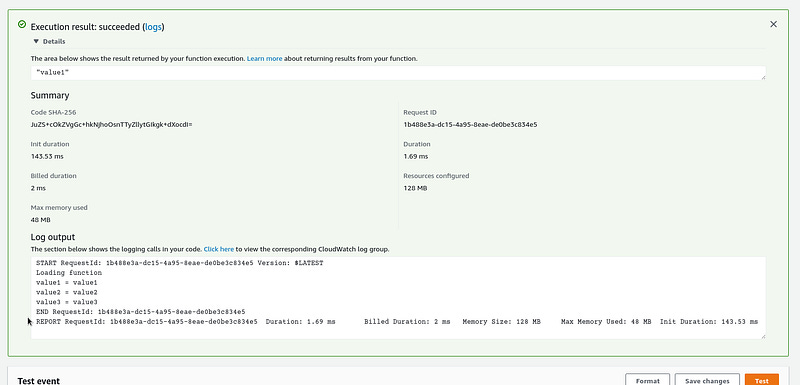Click the Execution result succeeded heading
The width and height of the screenshot is (800, 385).
coord(97,27)
